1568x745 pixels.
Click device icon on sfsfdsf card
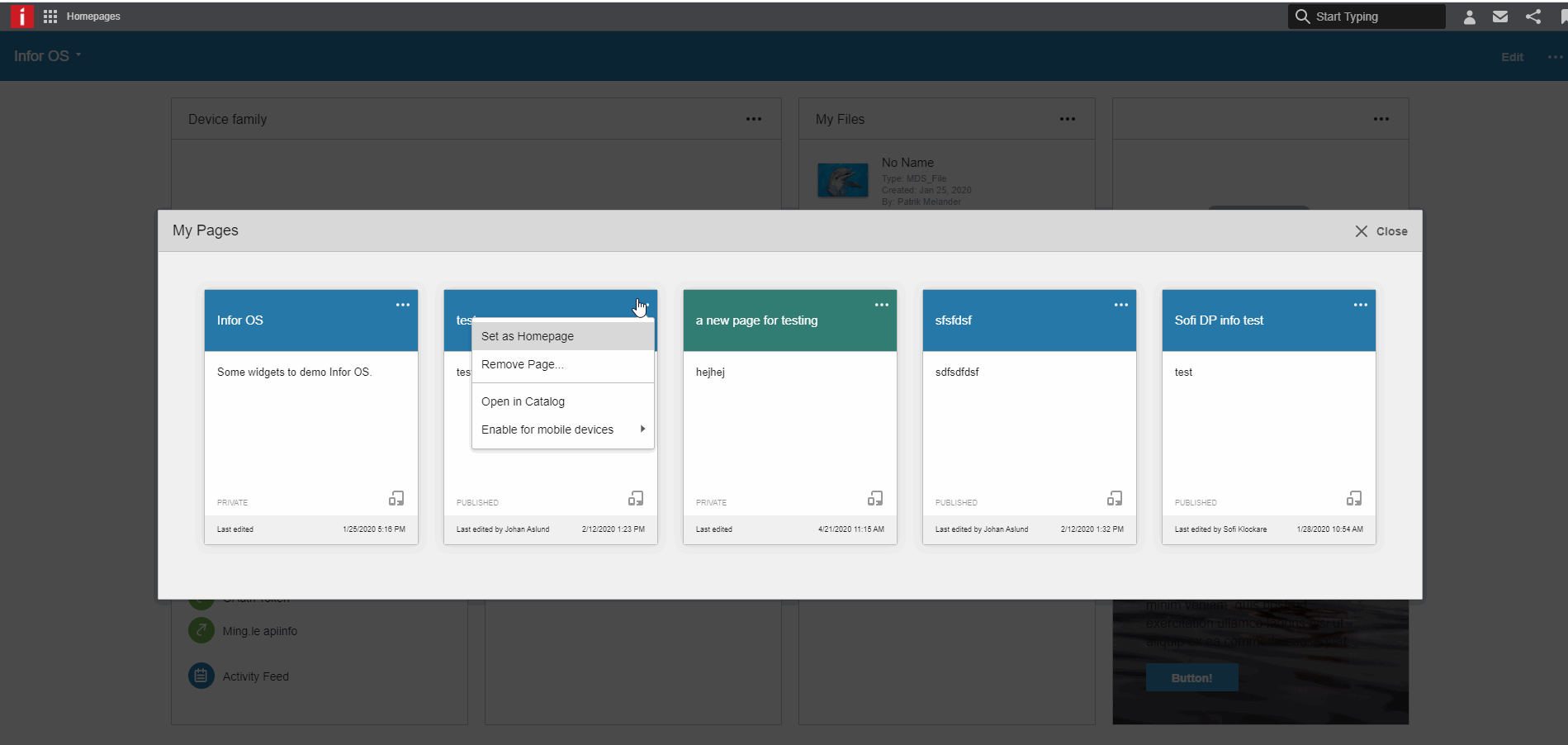coord(1115,498)
